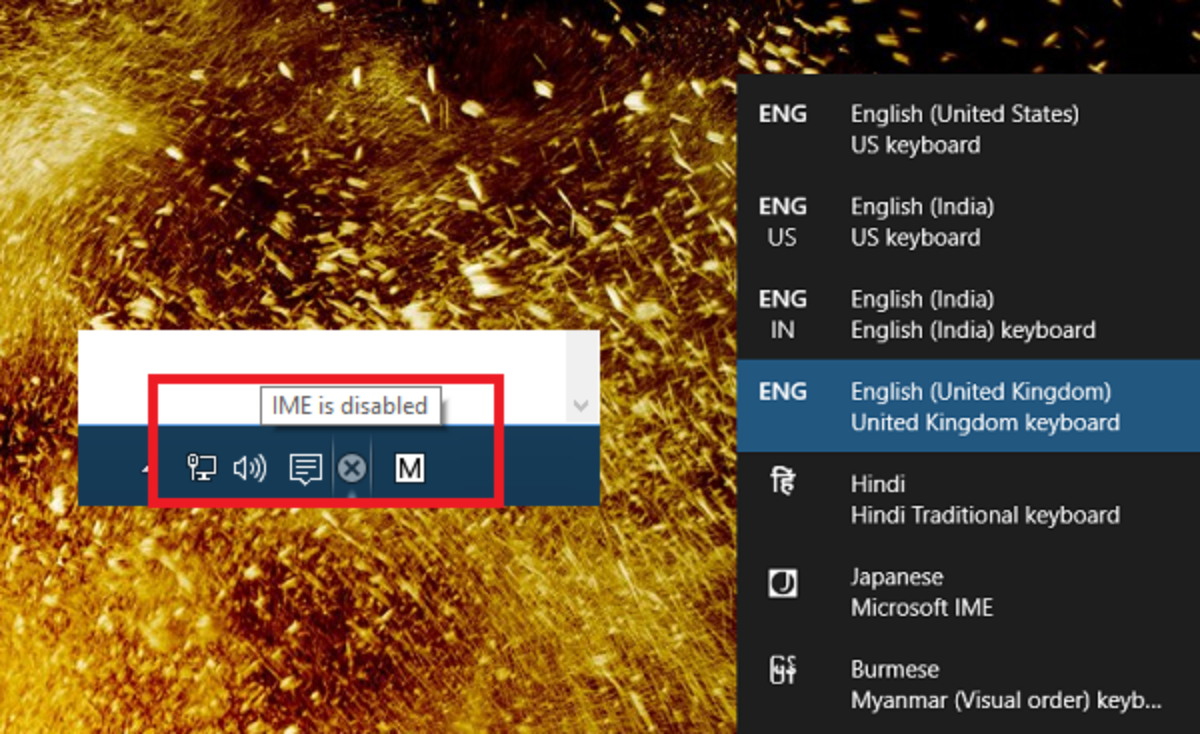The width and height of the screenshot is (1200, 734).
Task: Expand the chevron above the language list
Action: (580, 405)
